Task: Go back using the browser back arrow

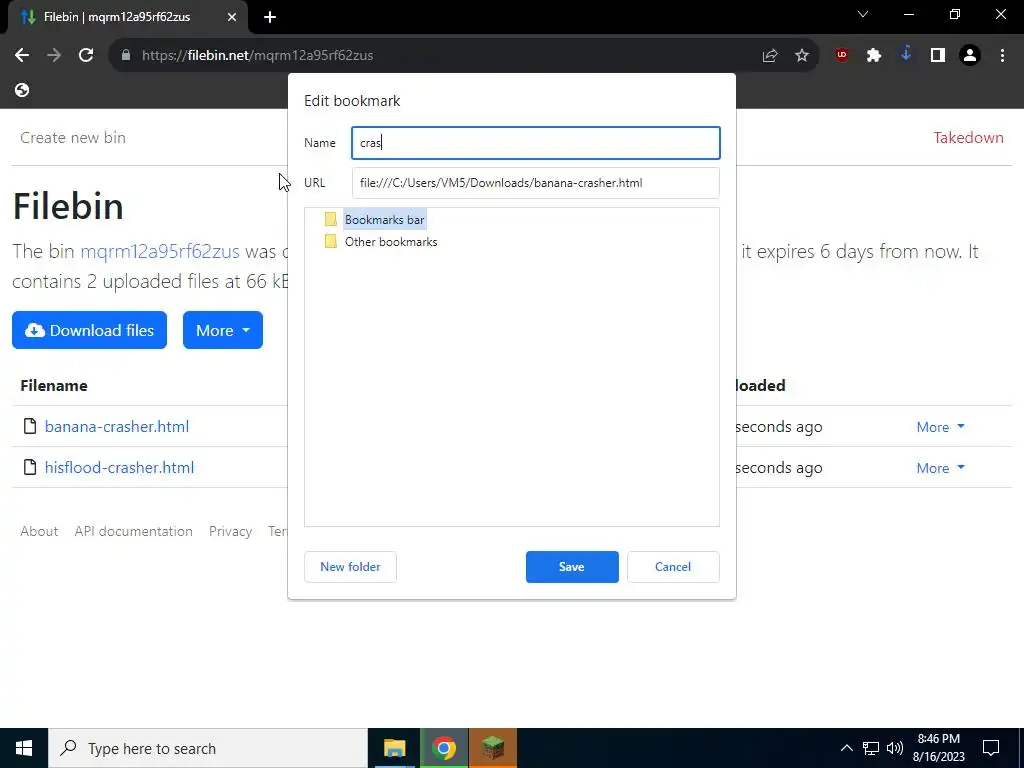Action: click(x=22, y=56)
